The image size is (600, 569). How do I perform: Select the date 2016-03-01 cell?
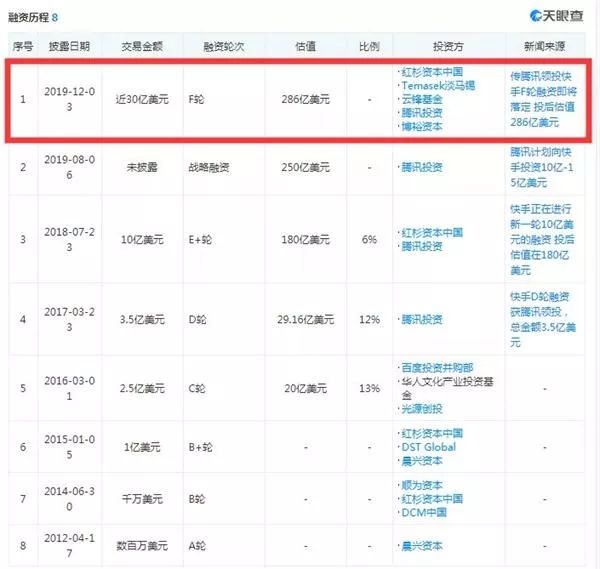(69, 388)
